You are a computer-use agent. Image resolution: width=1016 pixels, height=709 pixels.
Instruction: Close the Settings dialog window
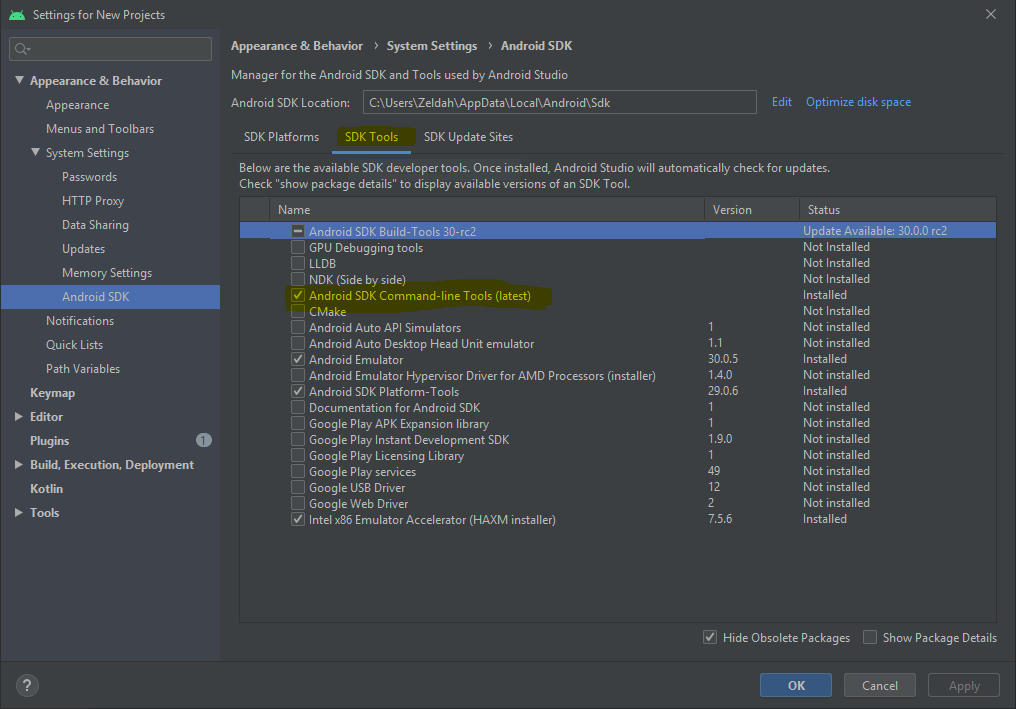(991, 14)
